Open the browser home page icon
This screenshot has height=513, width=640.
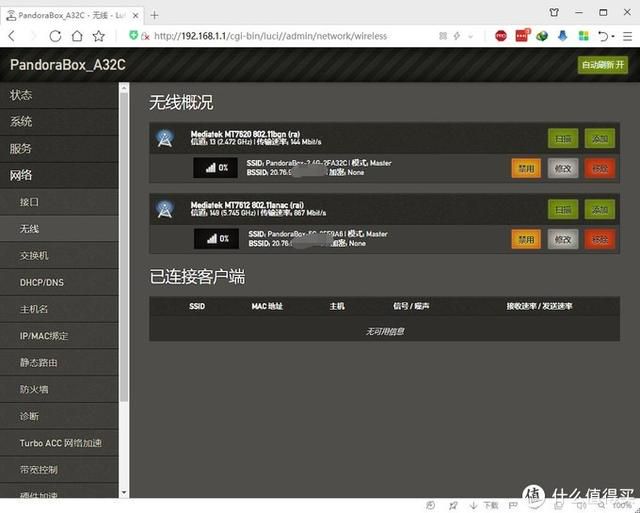pyautogui.click(x=77, y=36)
